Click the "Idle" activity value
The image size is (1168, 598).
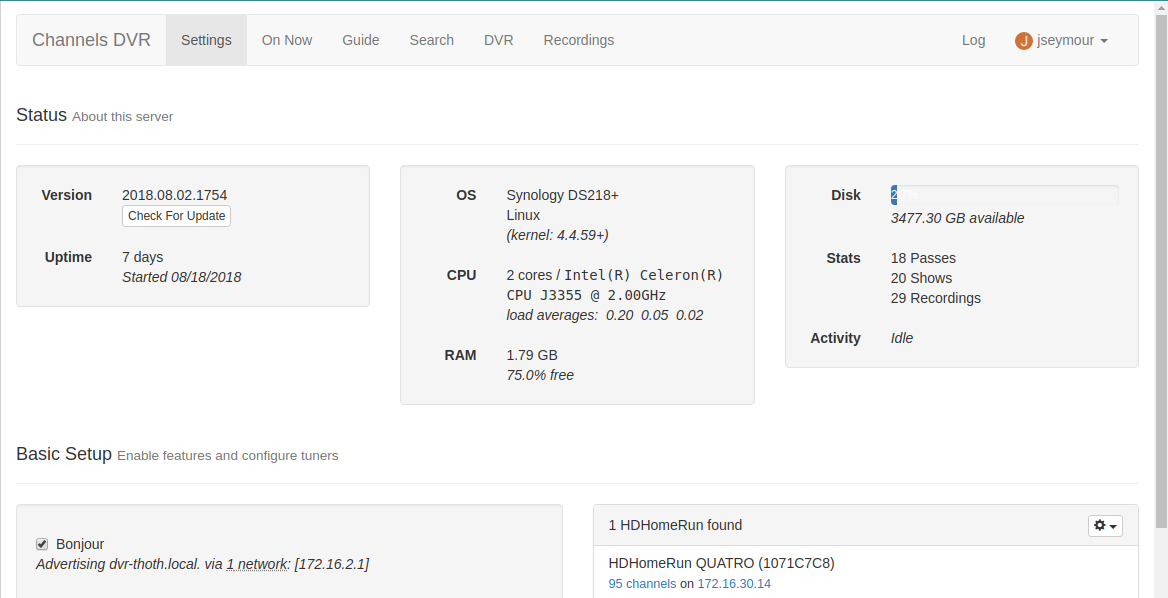[901, 338]
